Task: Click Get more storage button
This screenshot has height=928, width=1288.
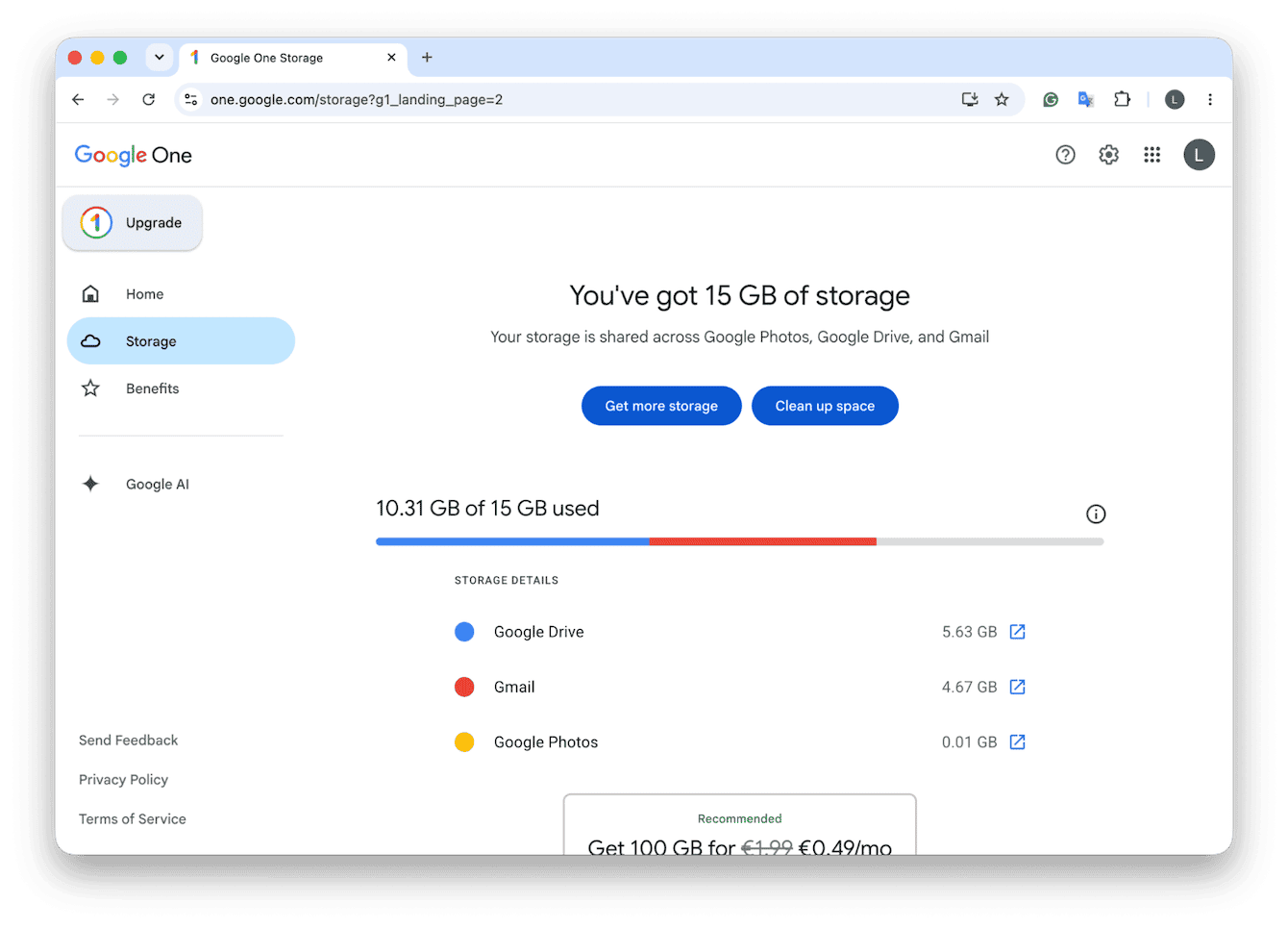Action: [661, 406]
